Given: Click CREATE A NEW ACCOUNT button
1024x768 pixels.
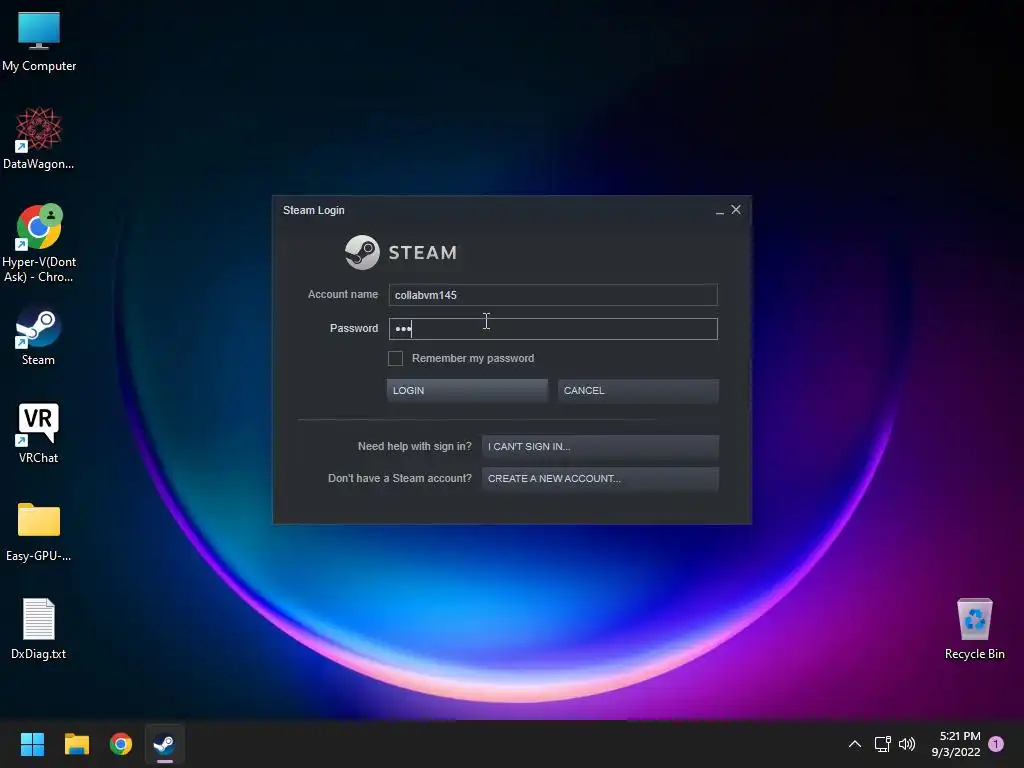Looking at the screenshot, I should [600, 479].
